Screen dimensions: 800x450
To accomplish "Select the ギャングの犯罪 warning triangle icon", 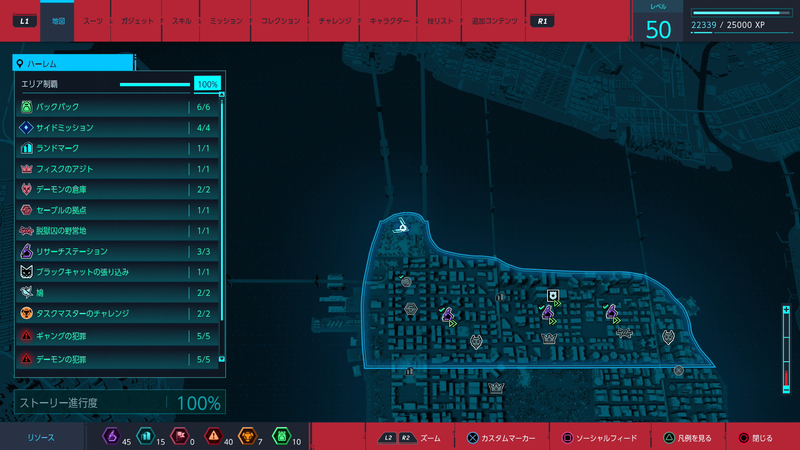I will 27,336.
